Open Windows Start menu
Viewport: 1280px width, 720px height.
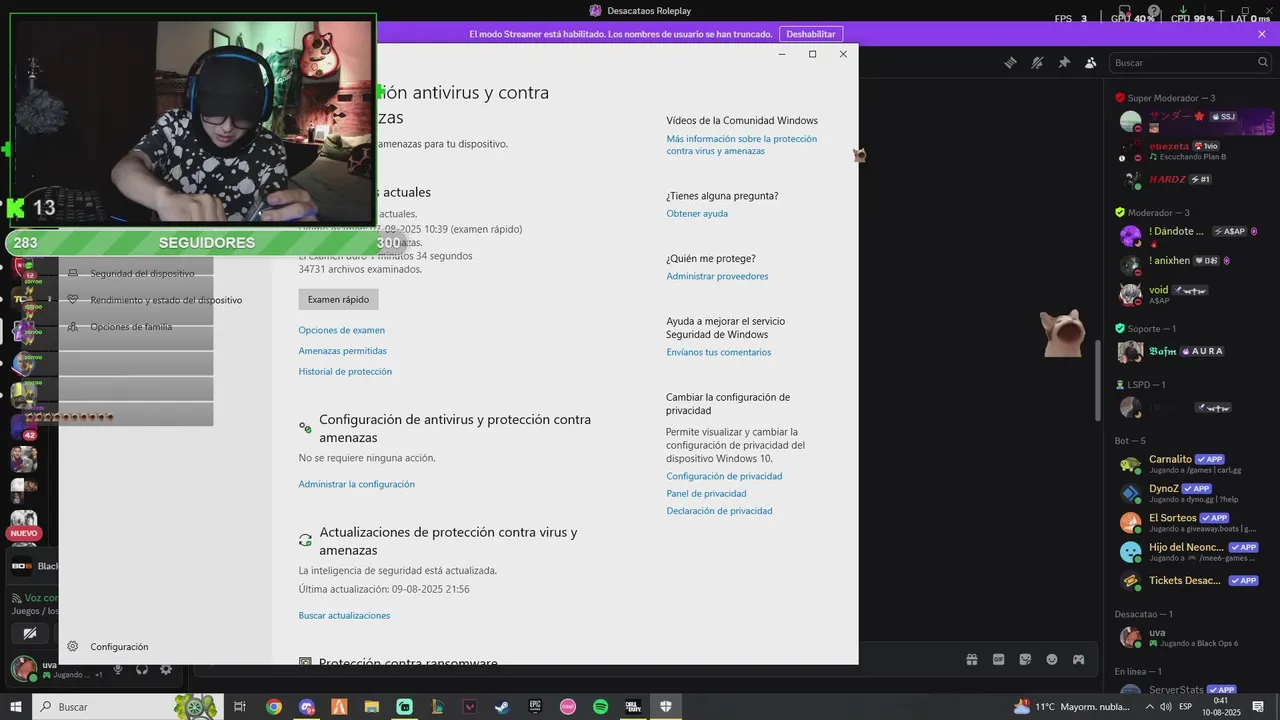[x=16, y=707]
